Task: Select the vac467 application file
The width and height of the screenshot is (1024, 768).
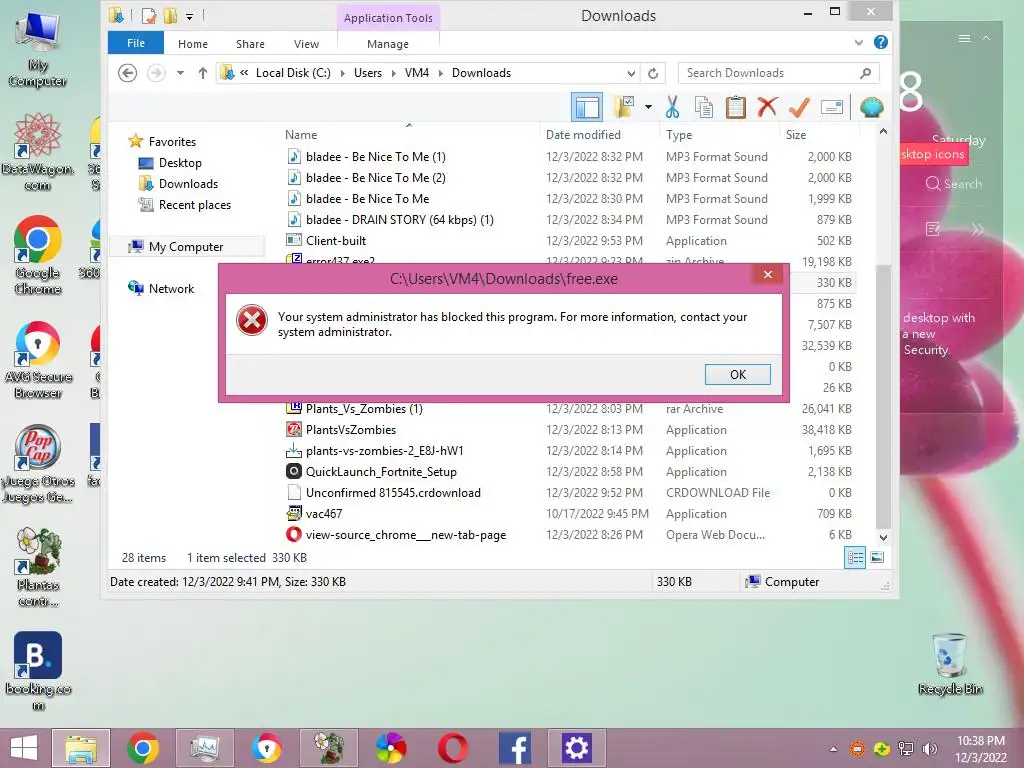Action: coord(324,513)
